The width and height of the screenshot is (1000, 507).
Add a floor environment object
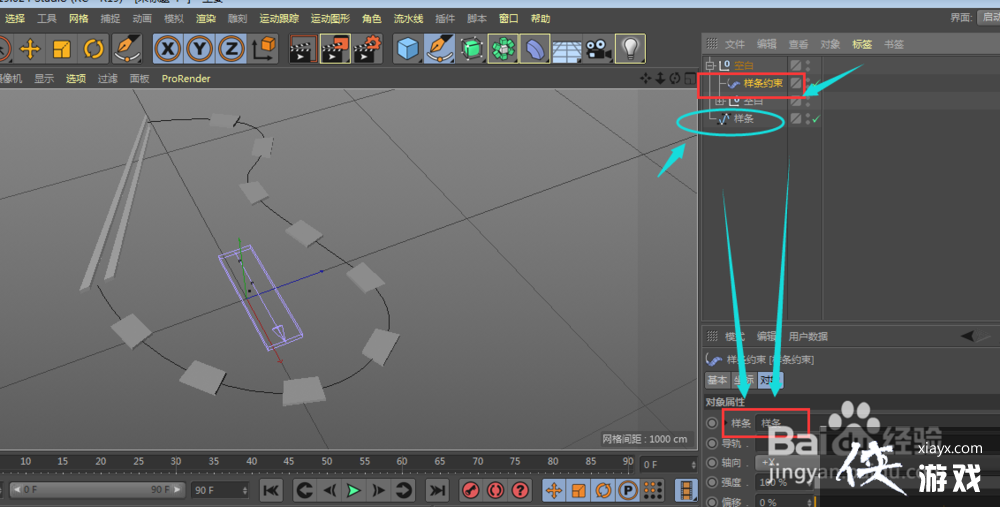[567, 50]
